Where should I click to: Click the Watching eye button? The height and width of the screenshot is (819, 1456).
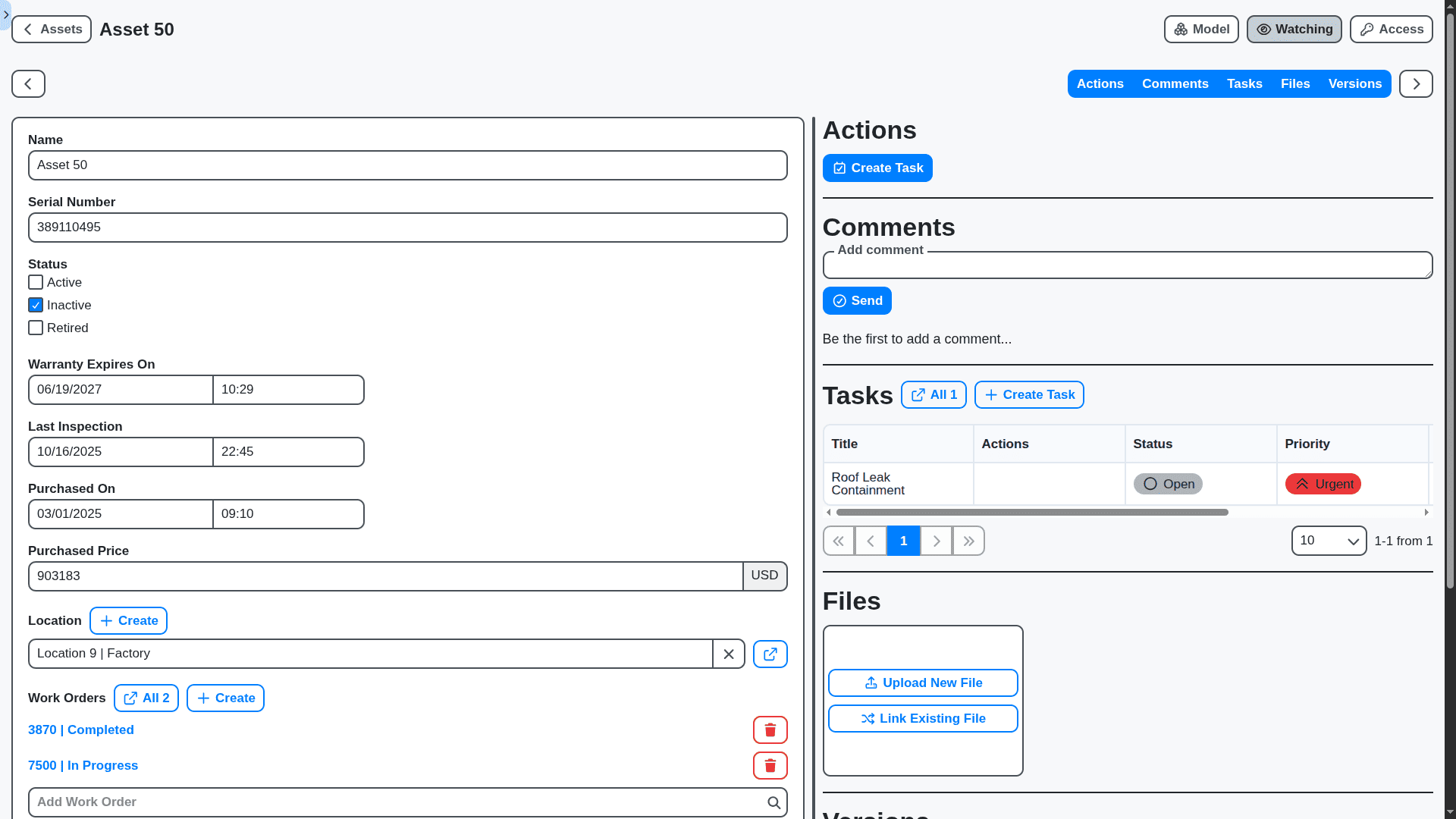(x=1294, y=29)
